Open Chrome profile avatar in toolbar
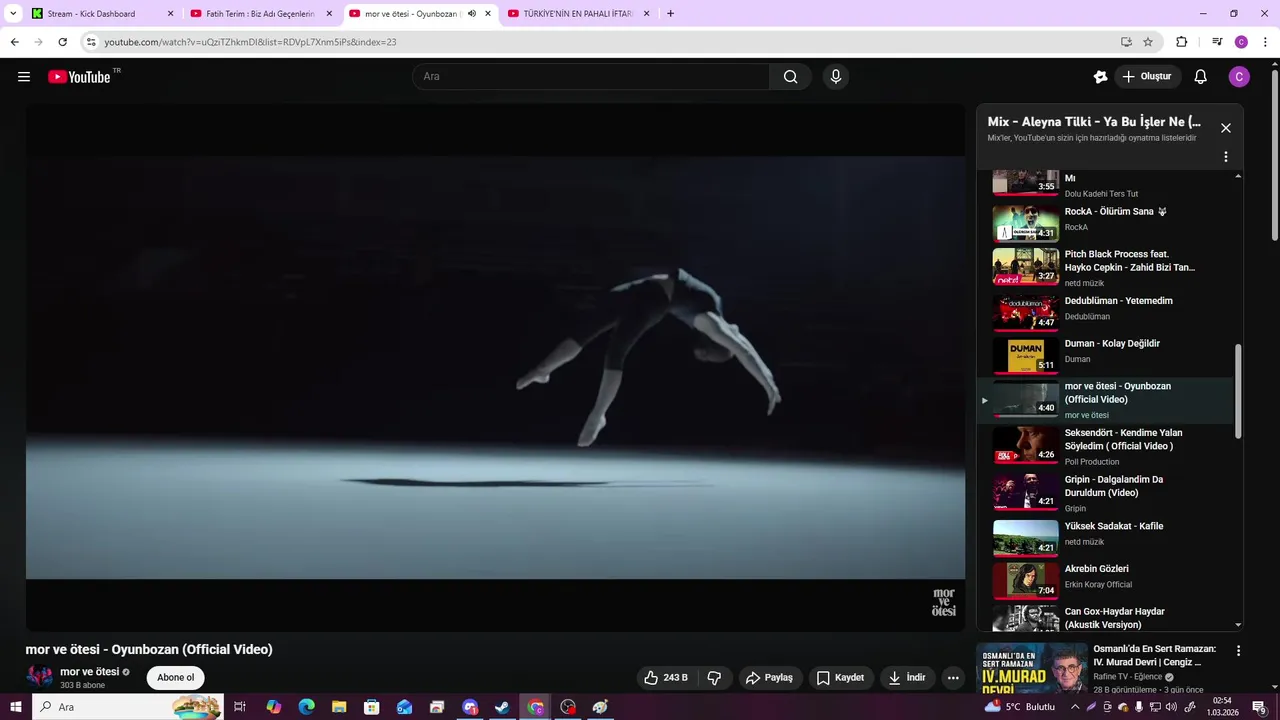Image resolution: width=1280 pixels, height=720 pixels. tap(1241, 42)
